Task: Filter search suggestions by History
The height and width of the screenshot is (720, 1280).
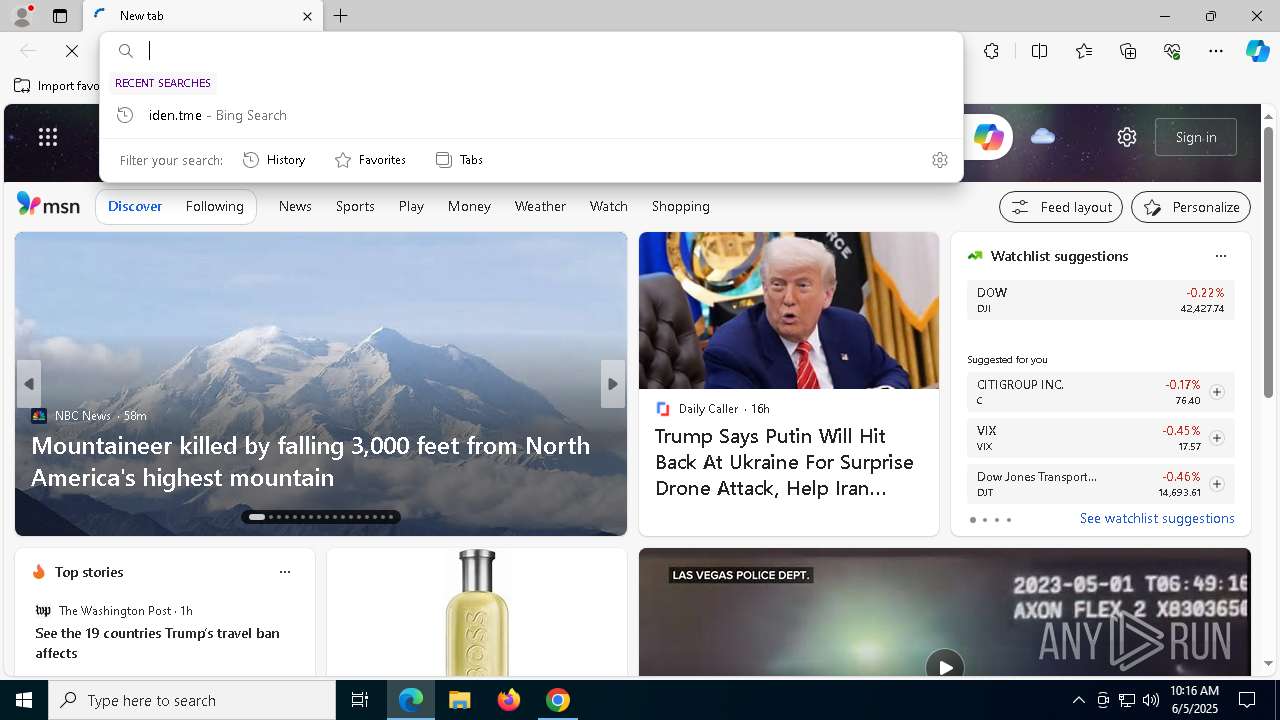Action: [x=274, y=160]
